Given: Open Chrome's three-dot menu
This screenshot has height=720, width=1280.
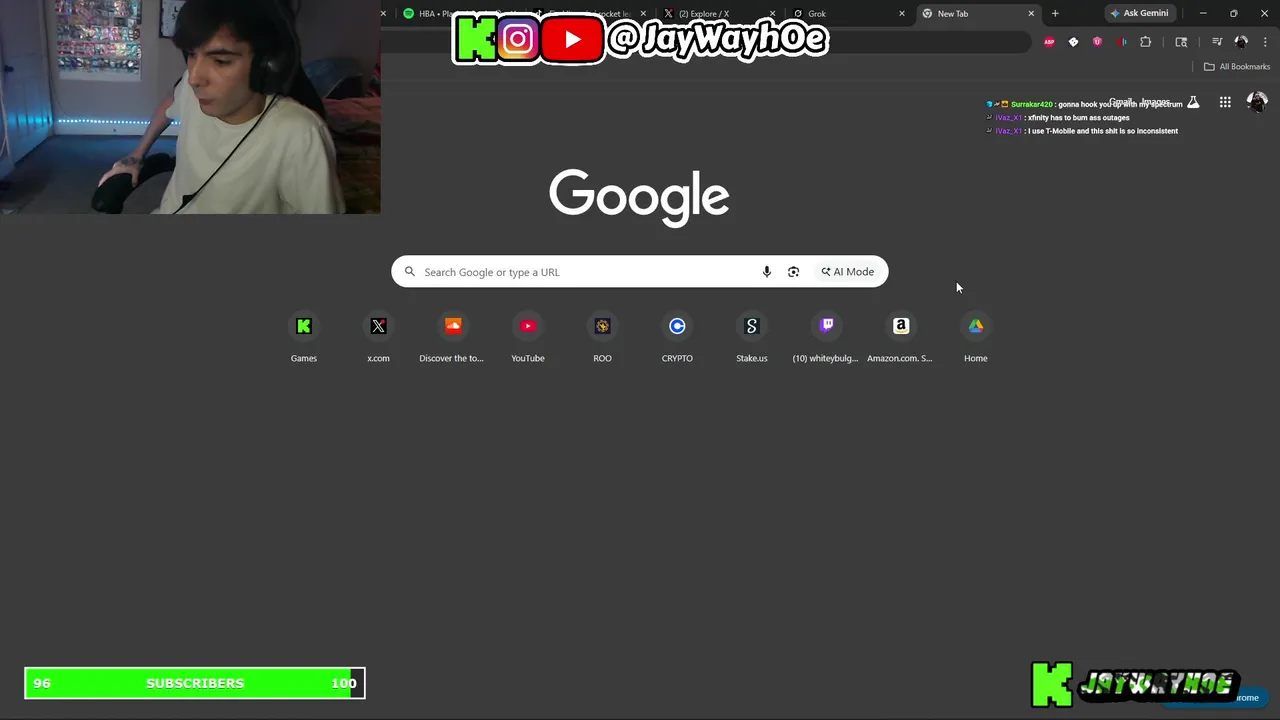Looking at the screenshot, I should tap(1266, 42).
